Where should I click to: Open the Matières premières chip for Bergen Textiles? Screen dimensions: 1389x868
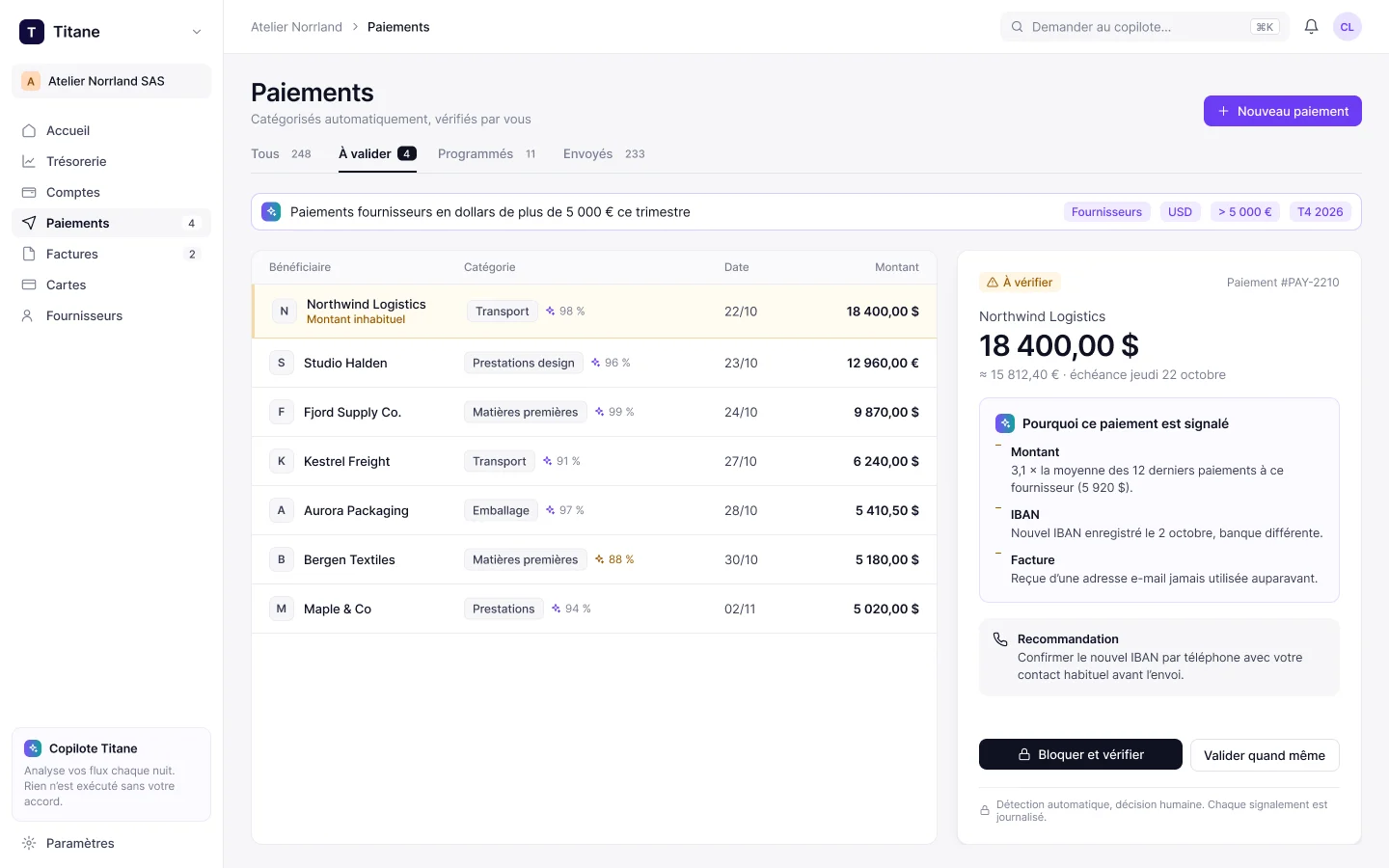pyautogui.click(x=525, y=559)
